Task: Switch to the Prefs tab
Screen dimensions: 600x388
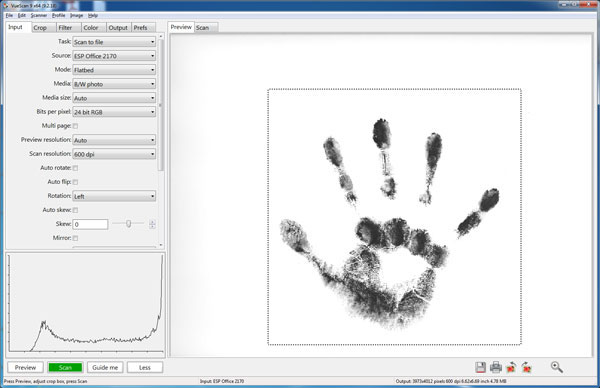Action: 143,28
